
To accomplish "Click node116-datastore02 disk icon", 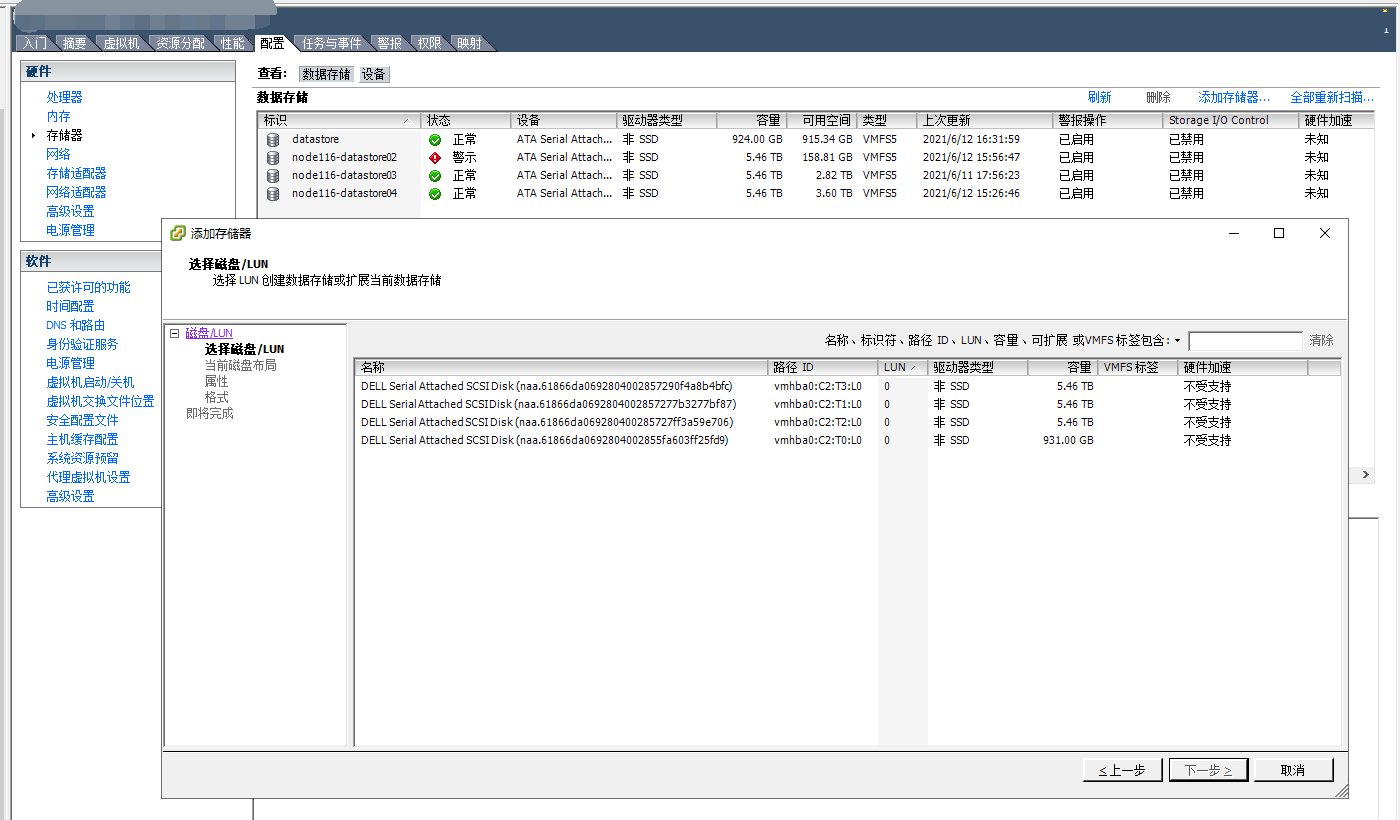I will pos(272,158).
